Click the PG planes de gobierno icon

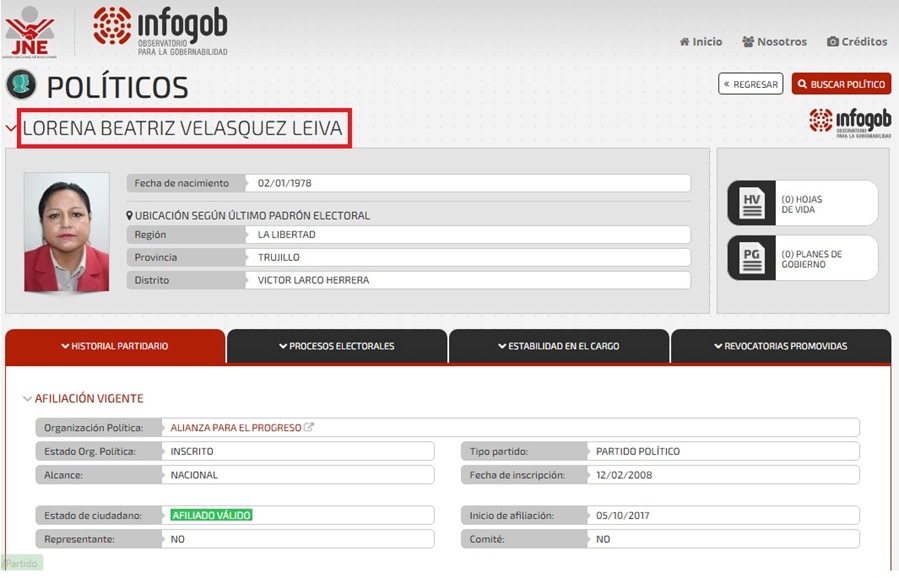pos(752,259)
